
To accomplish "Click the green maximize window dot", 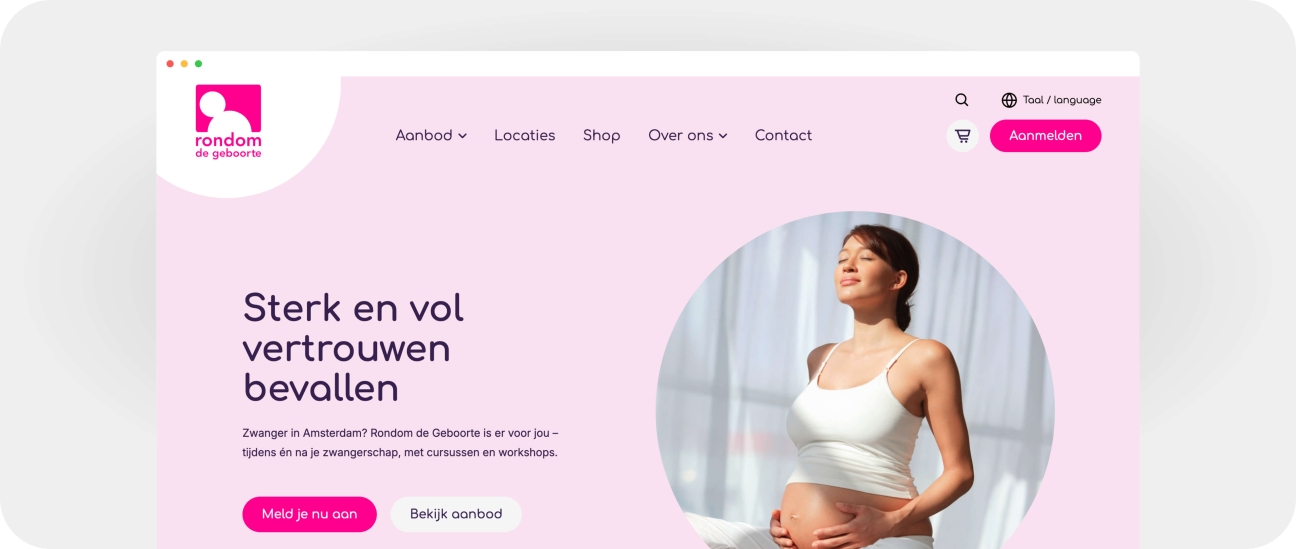I will 198,64.
